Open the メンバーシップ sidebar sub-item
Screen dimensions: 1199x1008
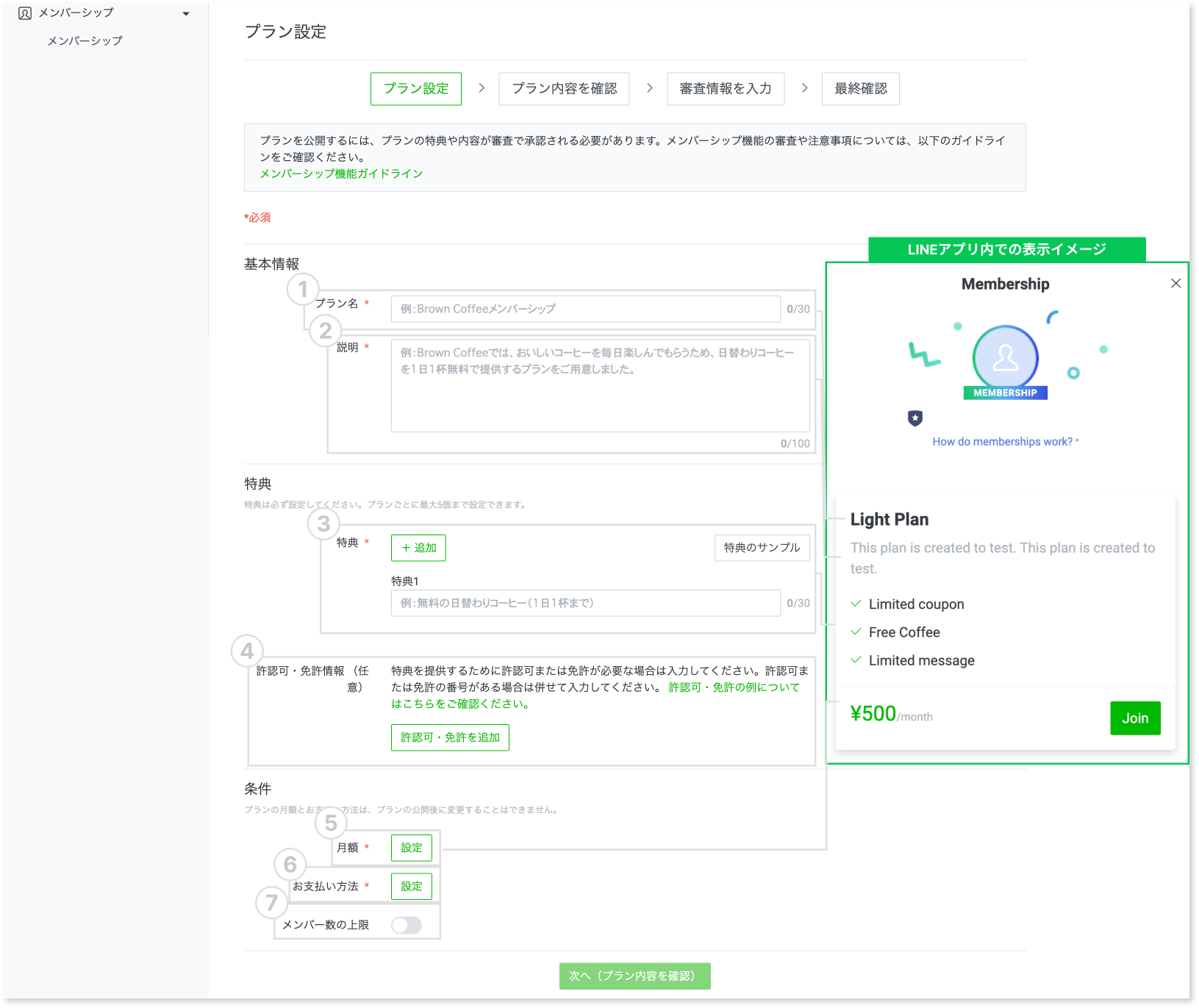point(85,40)
